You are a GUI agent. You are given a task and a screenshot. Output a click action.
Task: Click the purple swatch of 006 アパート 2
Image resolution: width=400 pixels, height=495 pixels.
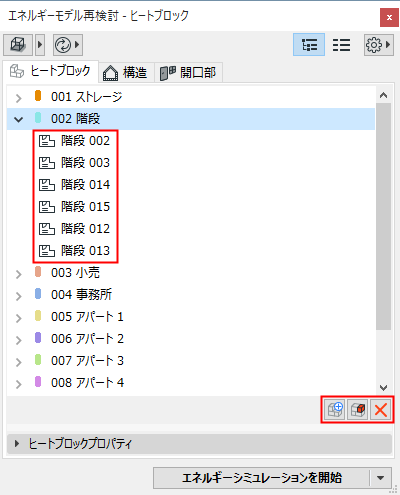(38, 338)
